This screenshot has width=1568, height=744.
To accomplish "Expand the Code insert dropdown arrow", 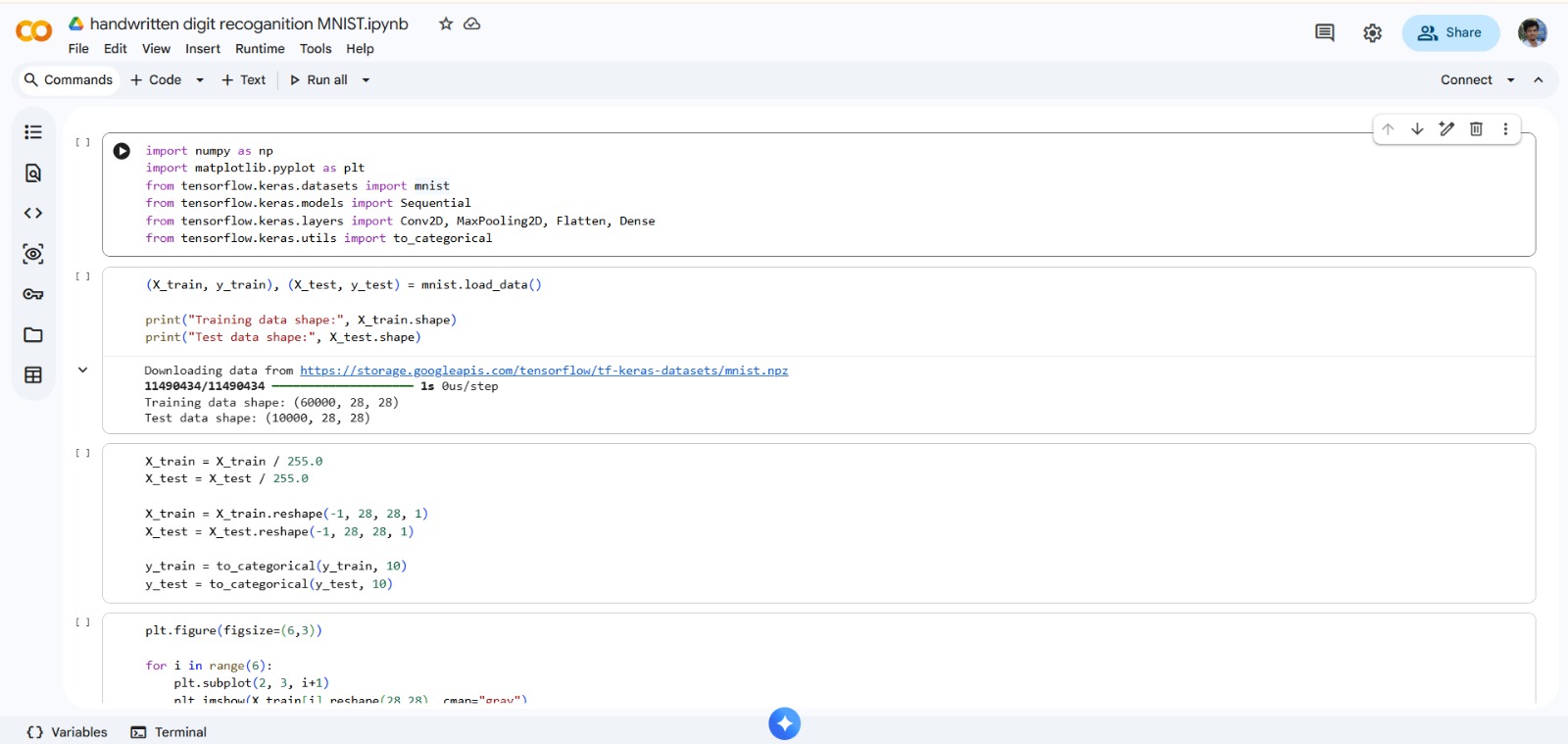I will pos(200,80).
